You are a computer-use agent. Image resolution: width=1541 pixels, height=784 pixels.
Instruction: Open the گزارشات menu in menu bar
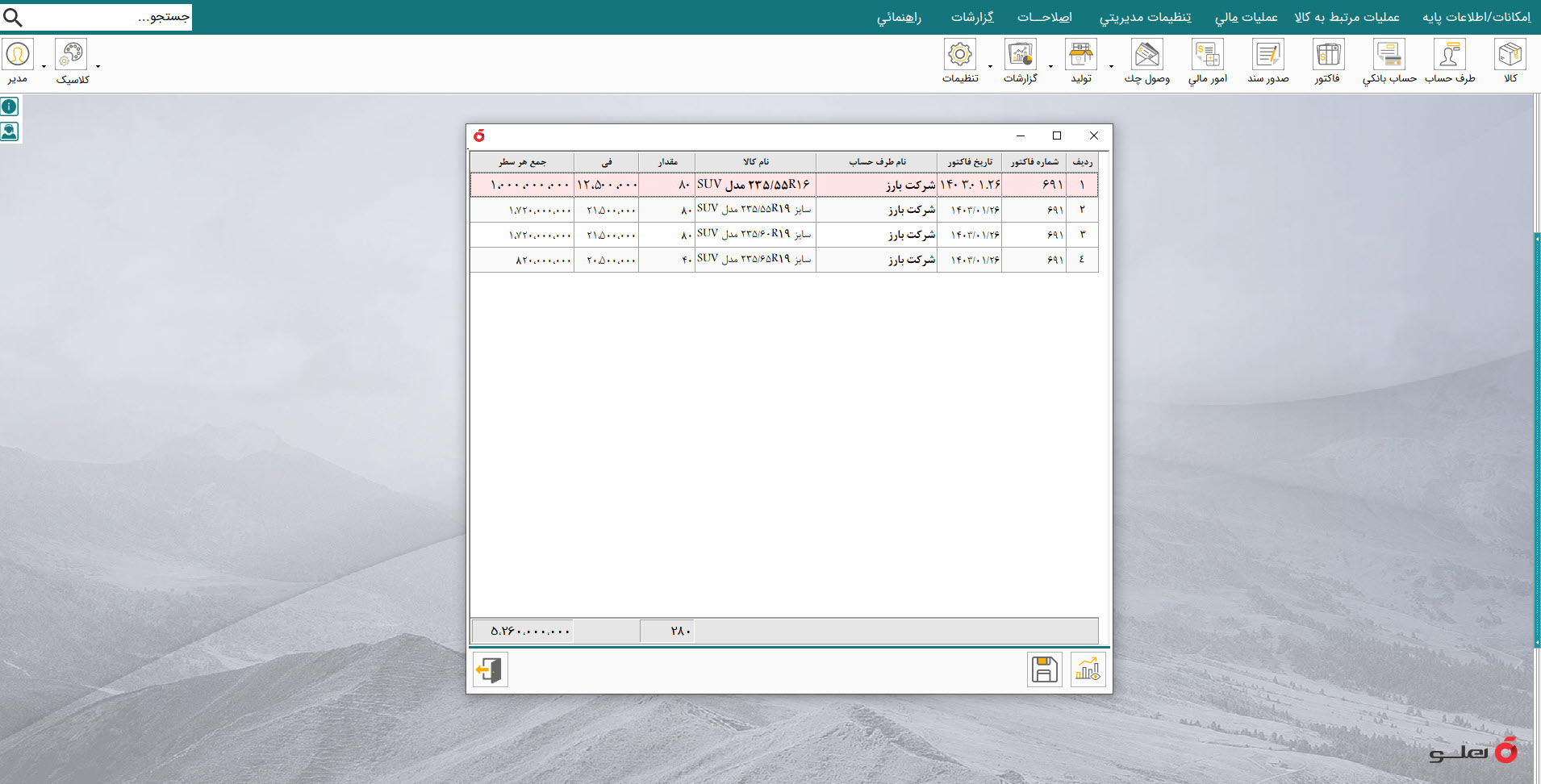point(972,17)
